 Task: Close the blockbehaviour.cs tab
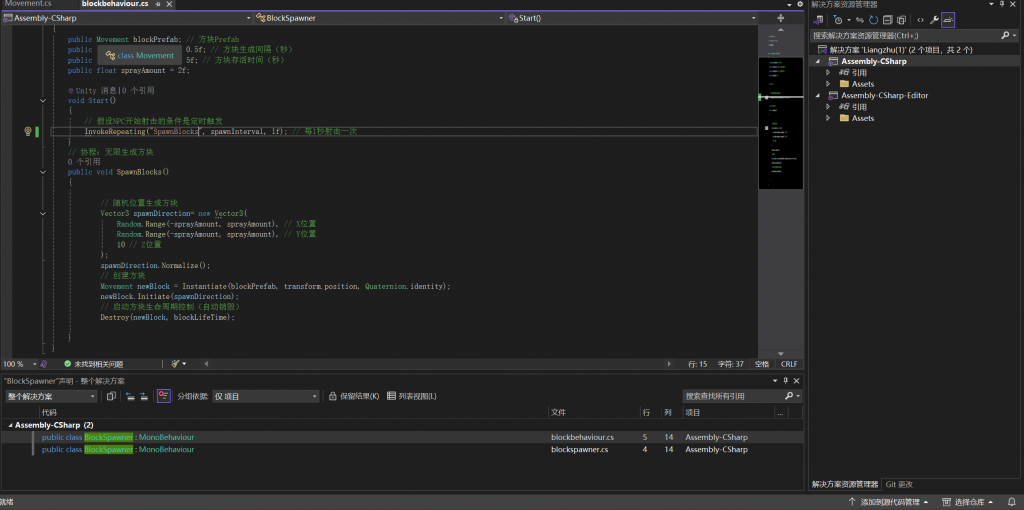click(168, 4)
